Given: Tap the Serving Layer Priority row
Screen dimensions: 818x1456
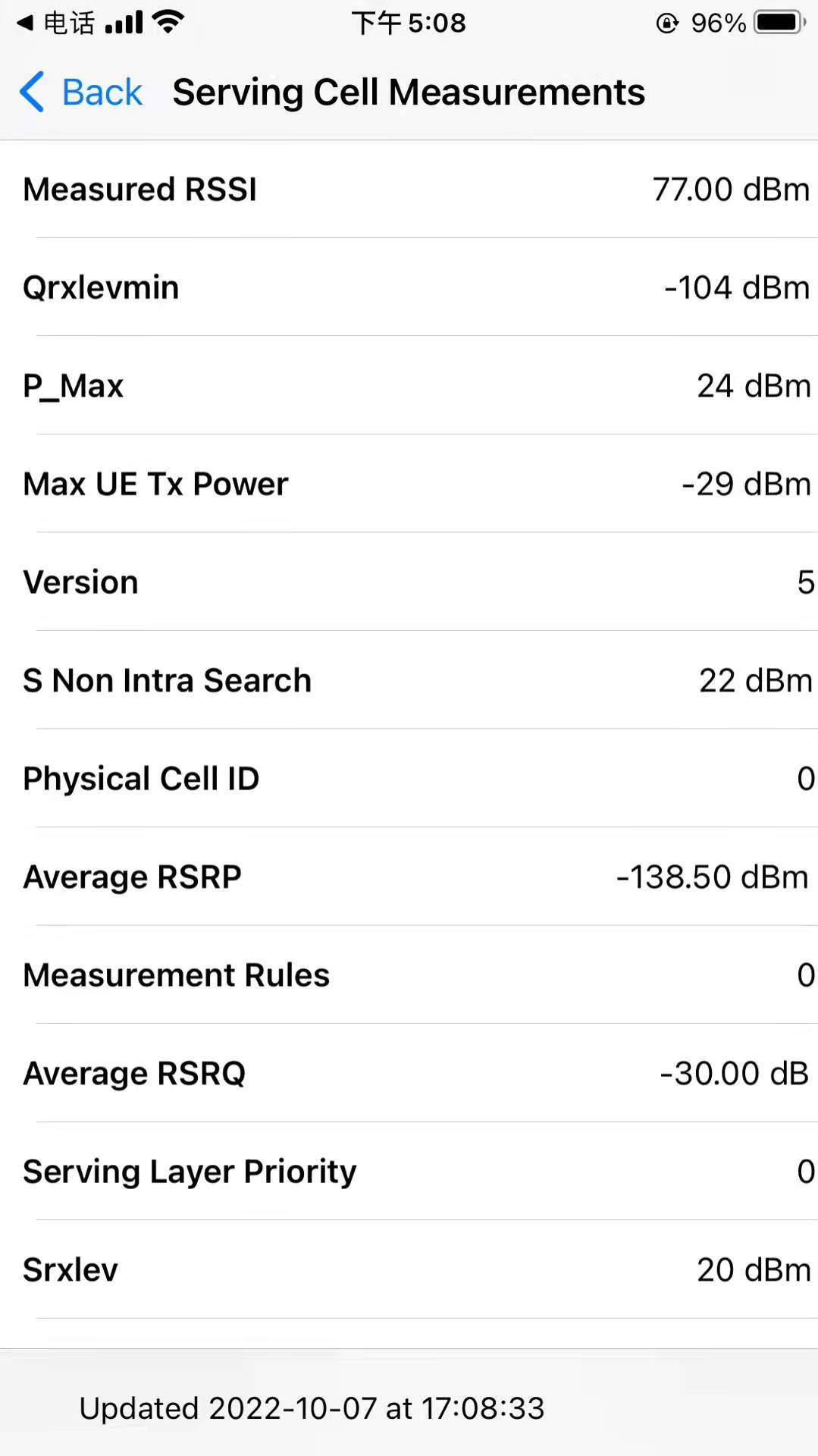Looking at the screenshot, I should point(409,1172).
